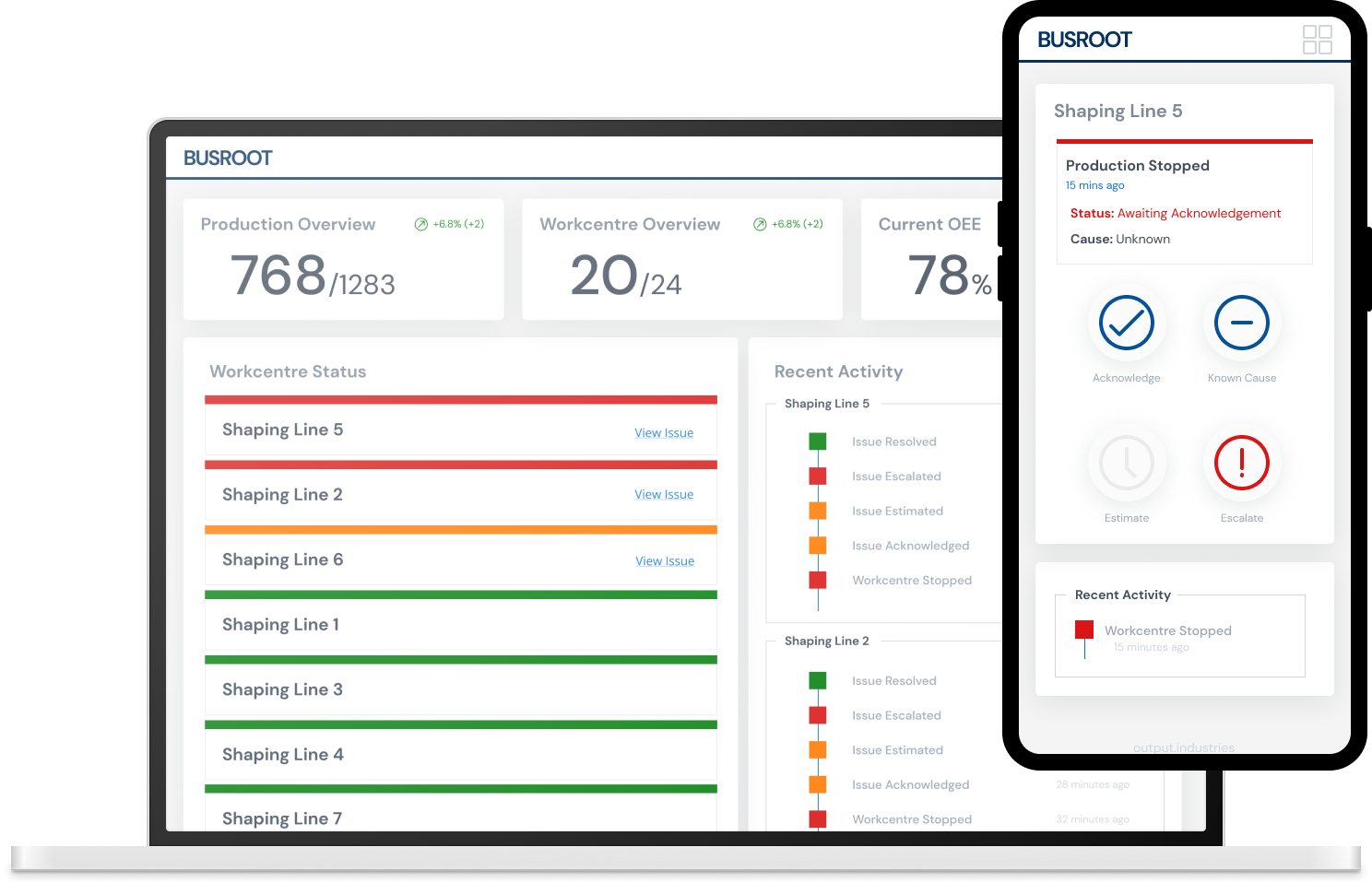
Task: Tap Status: Awaiting Acknowledgement on the phone
Action: click(1176, 213)
